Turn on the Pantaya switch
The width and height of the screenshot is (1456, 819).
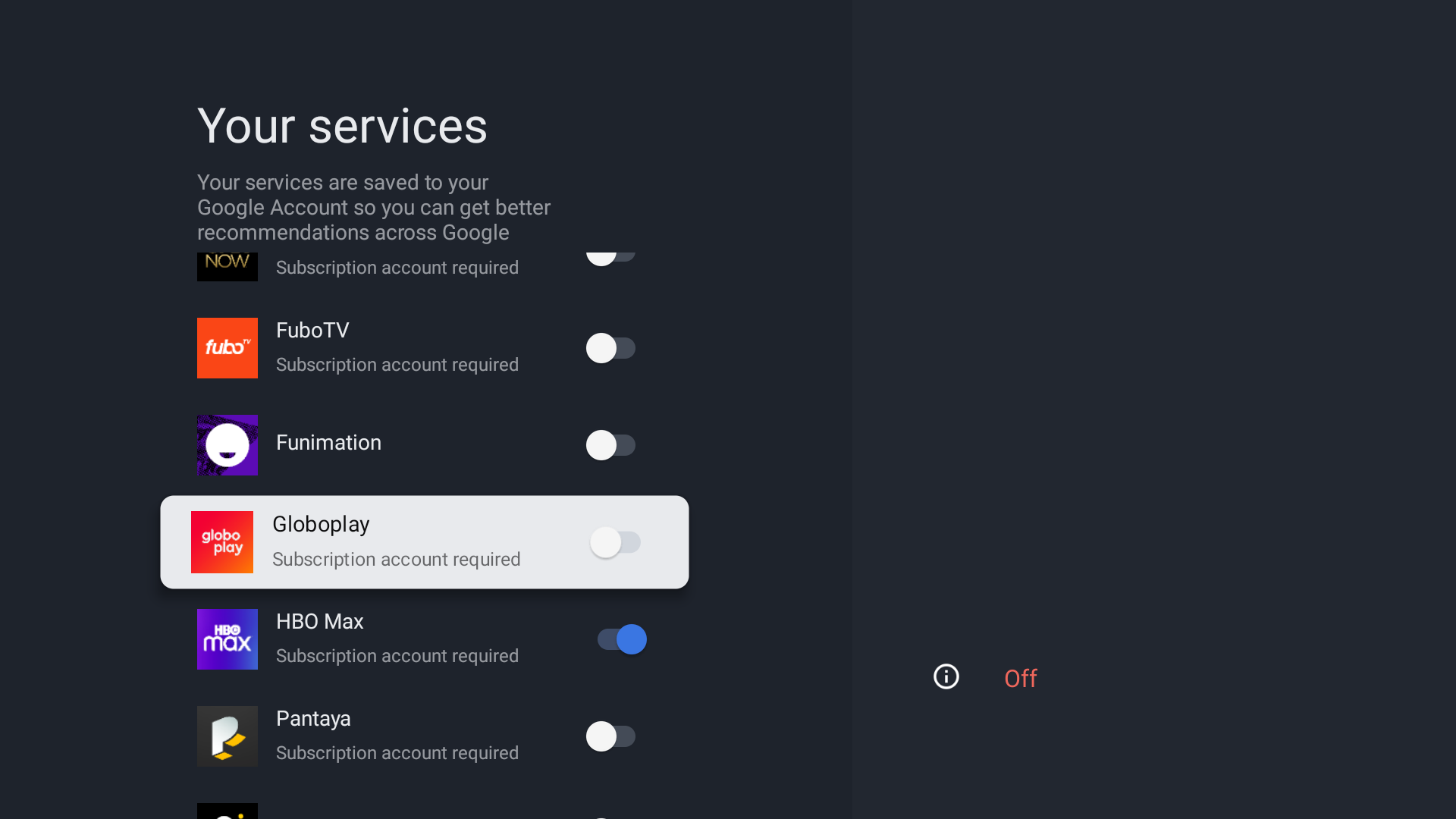(611, 736)
